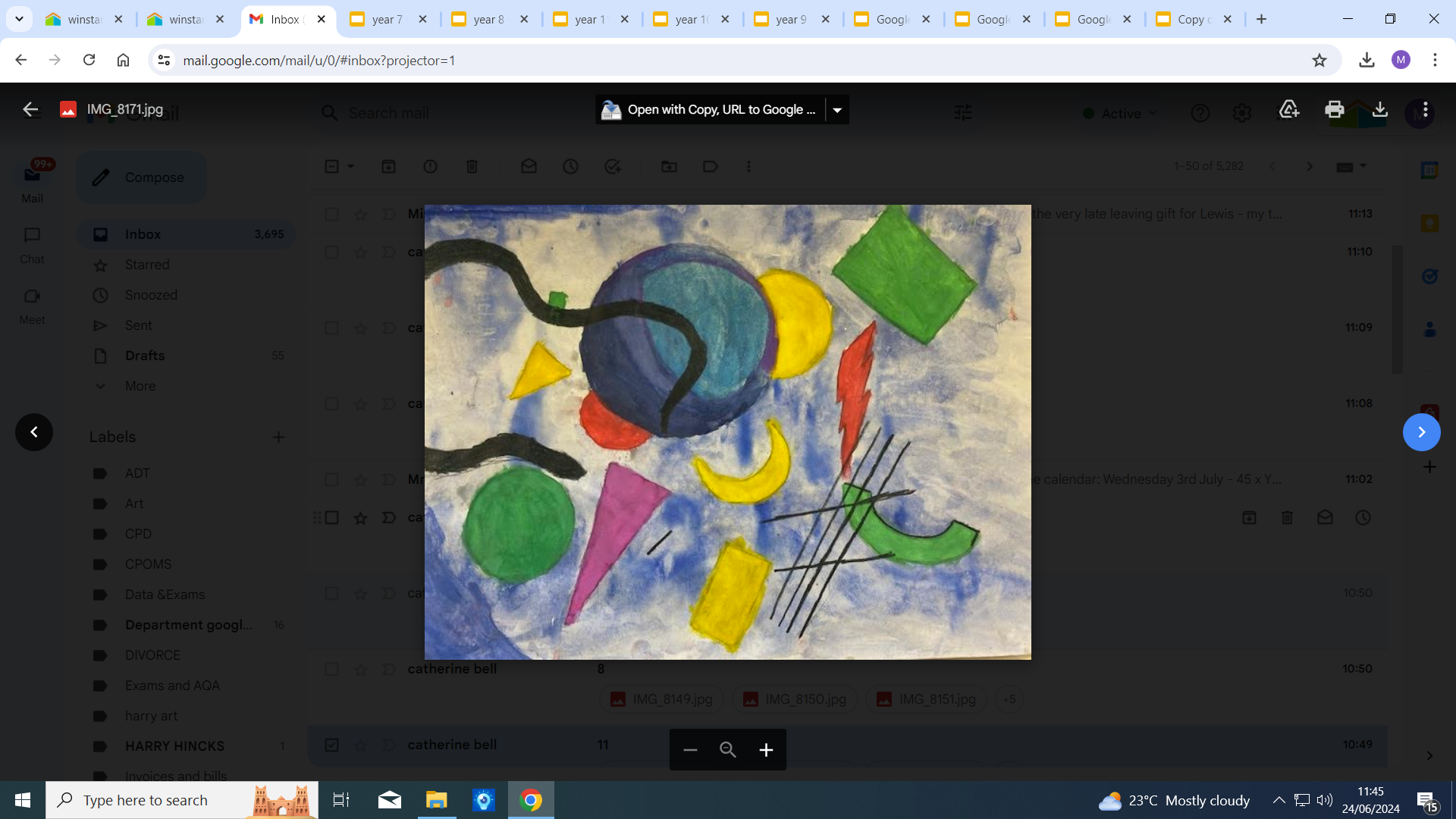Report spam for selected mail

(x=430, y=166)
